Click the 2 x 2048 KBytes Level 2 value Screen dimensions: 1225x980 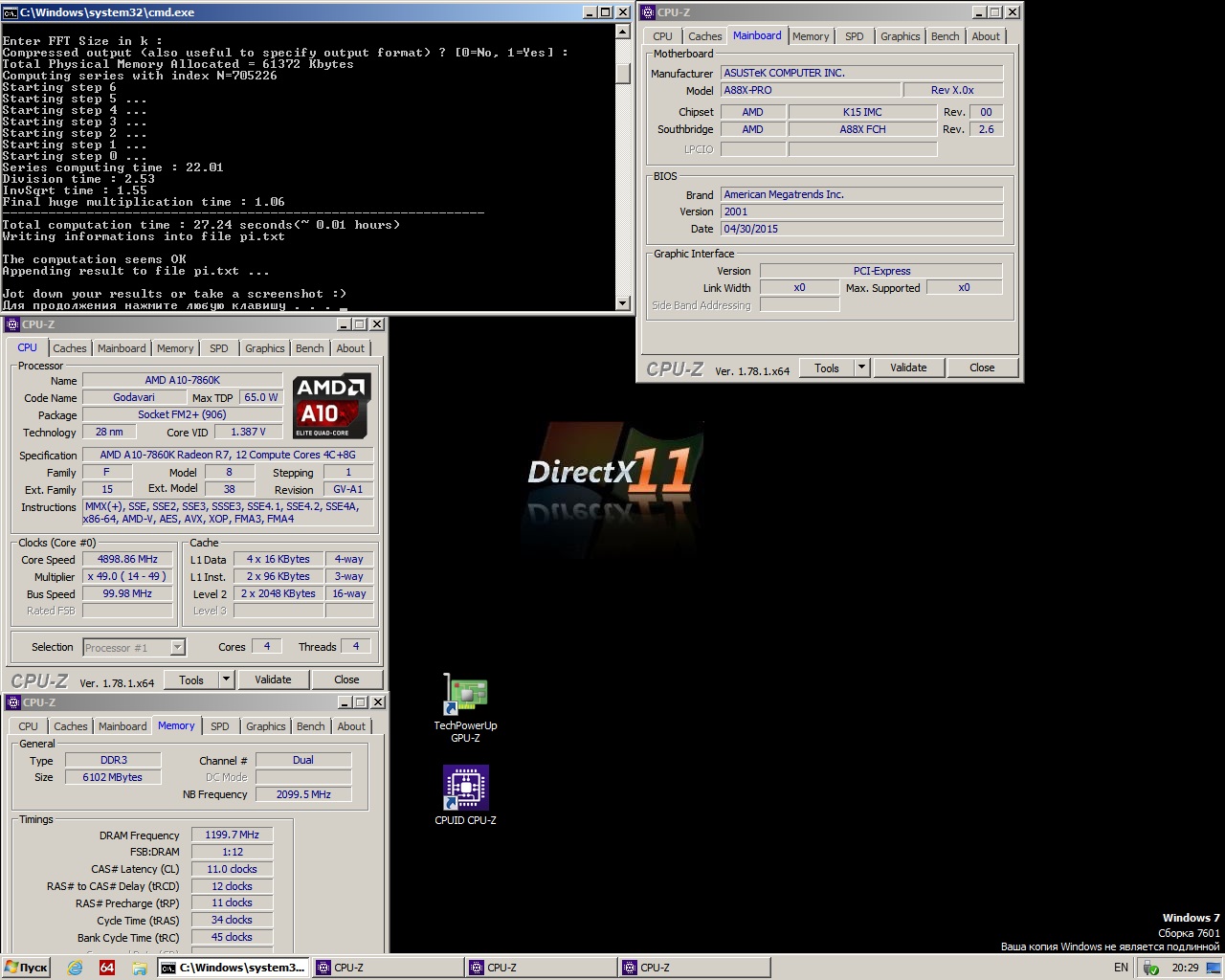278,593
